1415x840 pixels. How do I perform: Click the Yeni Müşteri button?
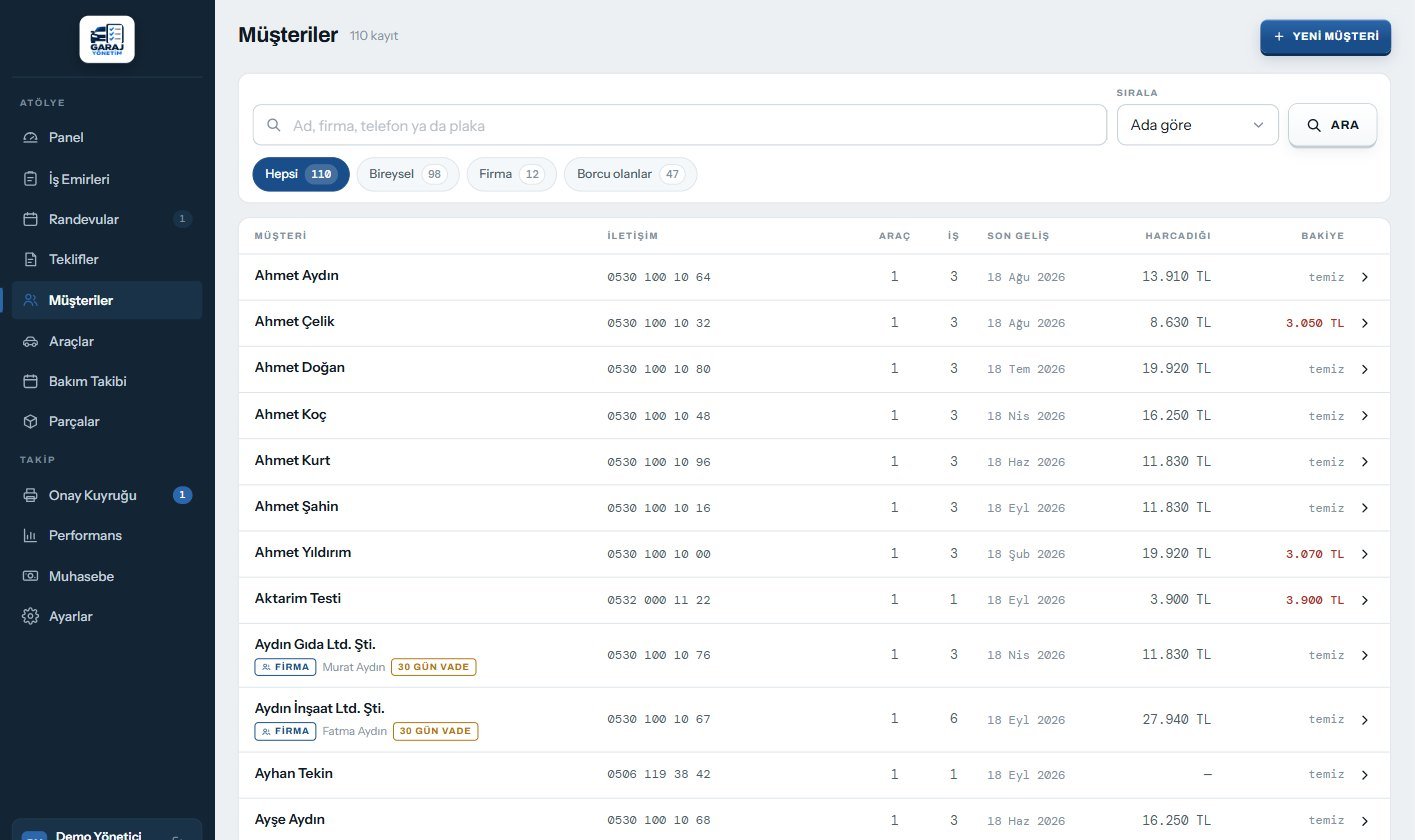1325,36
